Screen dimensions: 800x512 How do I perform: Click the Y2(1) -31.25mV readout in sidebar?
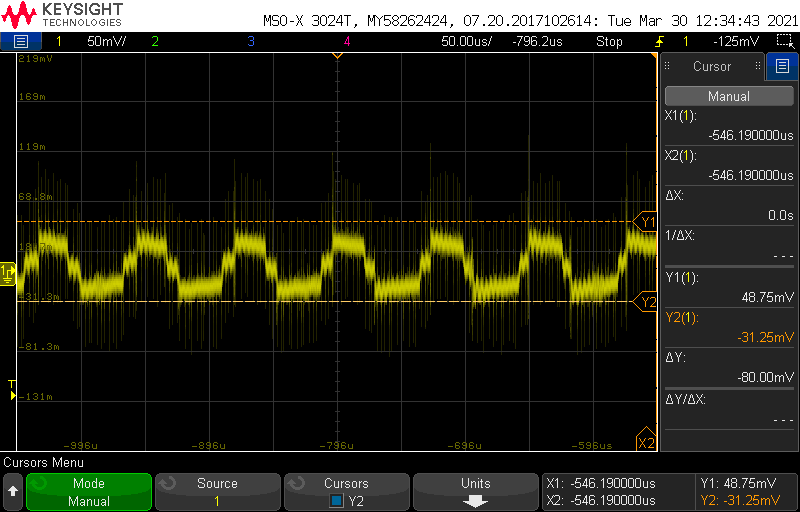pos(765,337)
